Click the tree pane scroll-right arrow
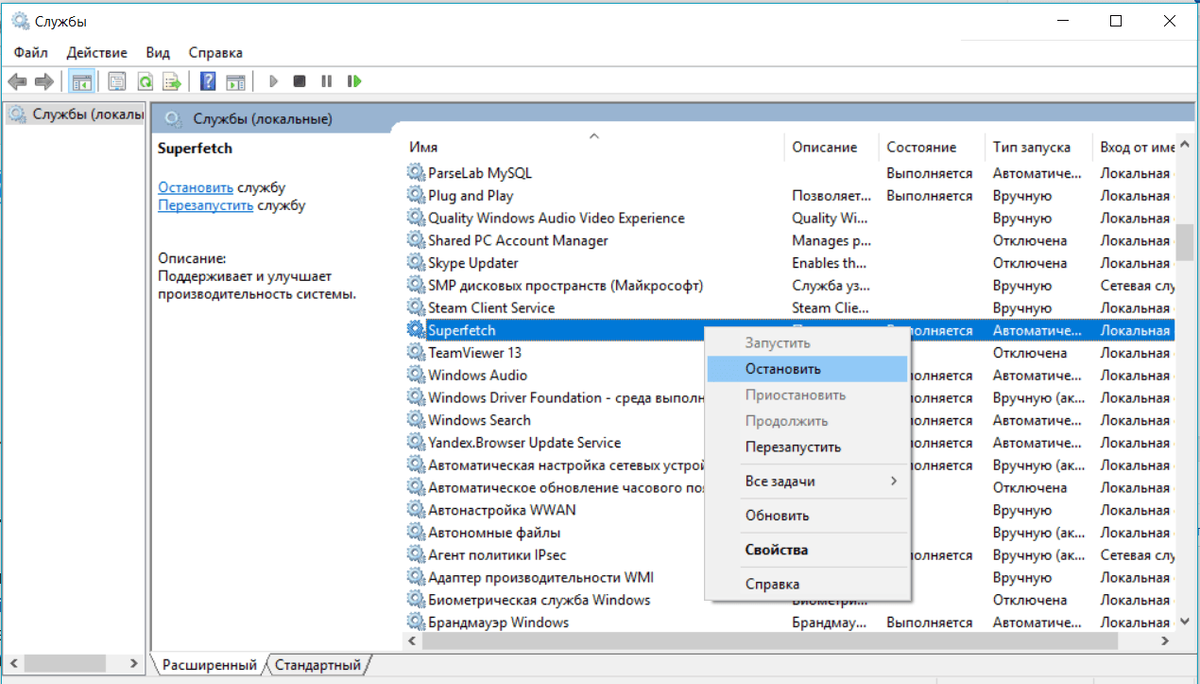 [x=136, y=663]
